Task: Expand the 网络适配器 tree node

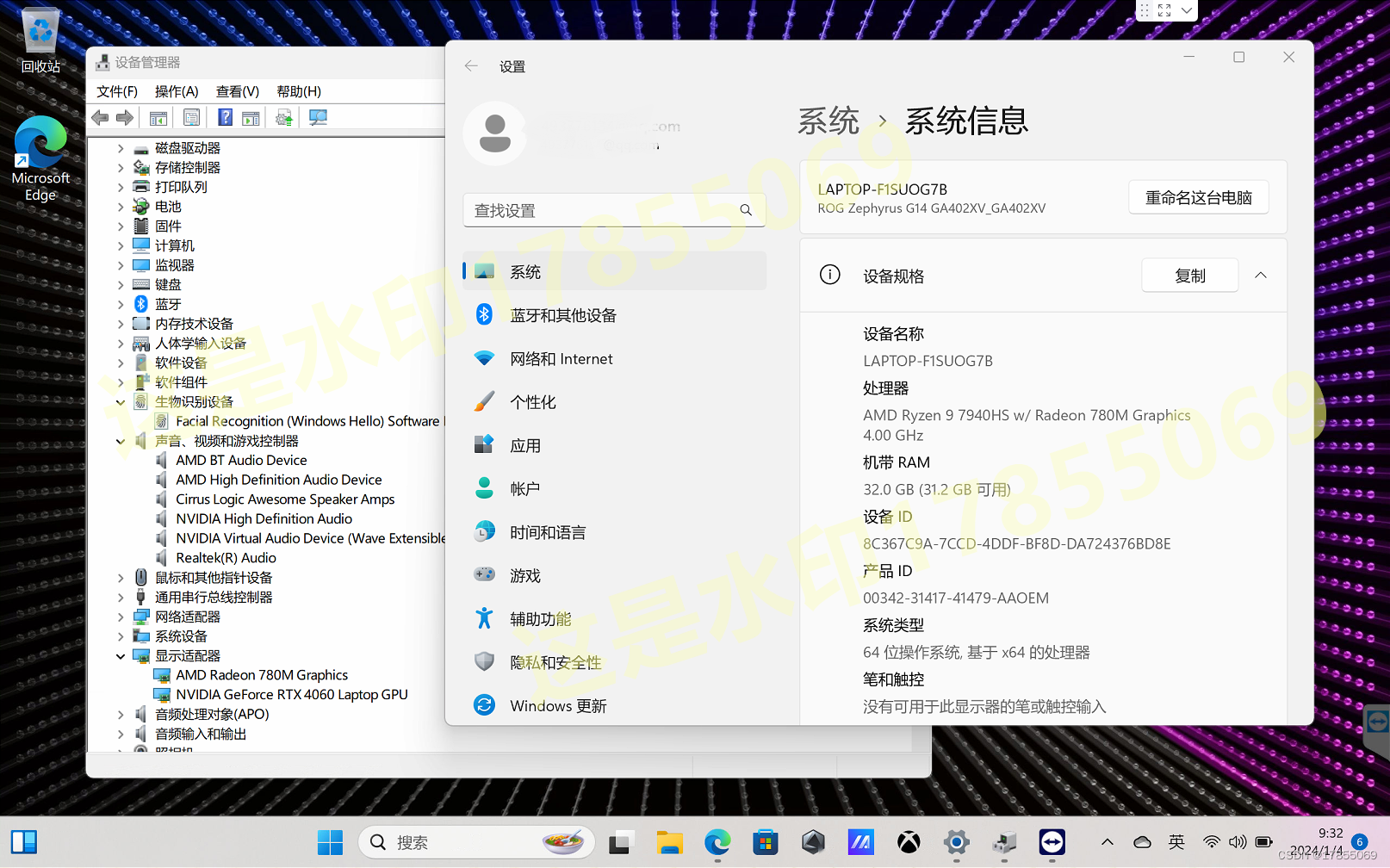Action: (121, 617)
